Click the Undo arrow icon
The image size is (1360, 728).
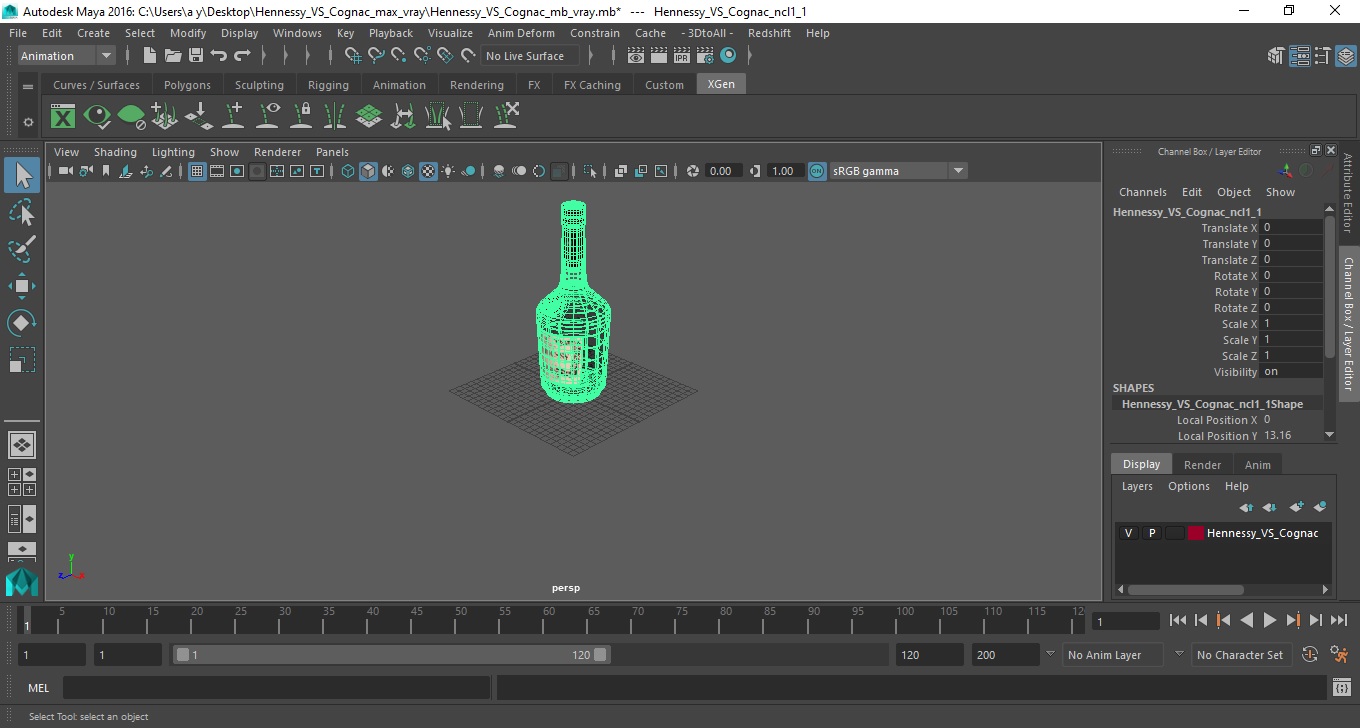click(x=219, y=56)
